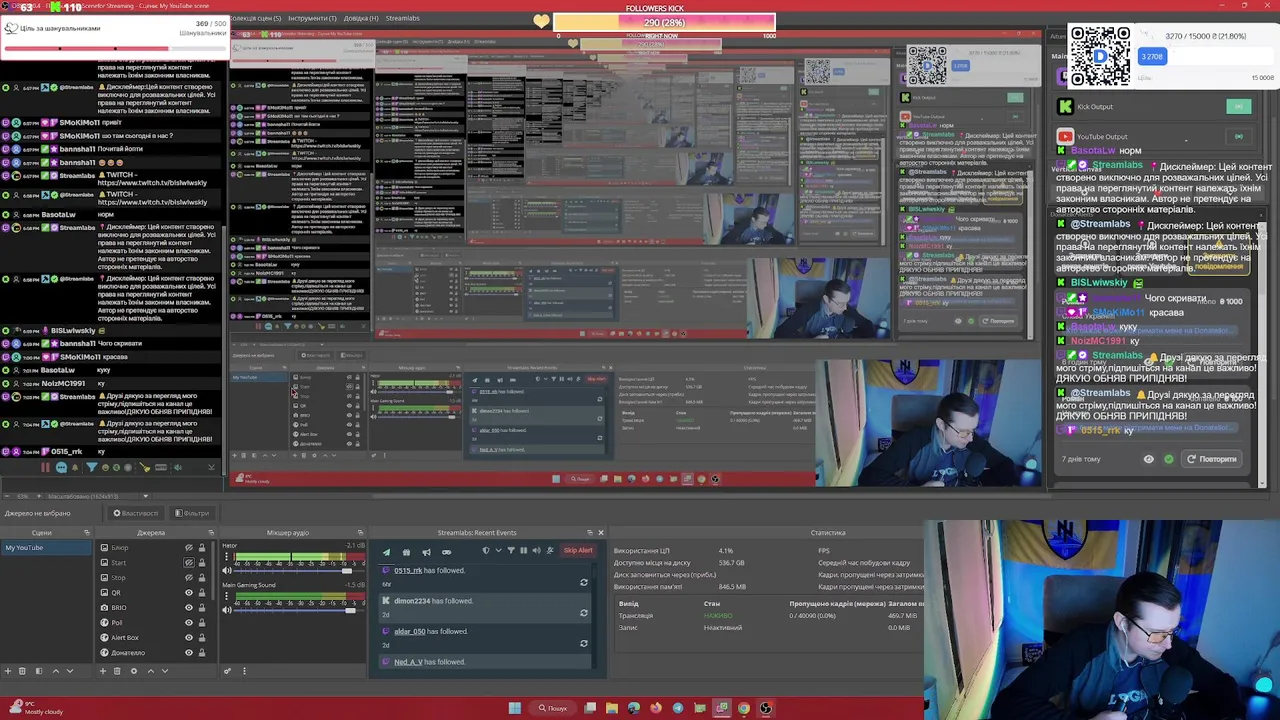Click the lock icon on Alert Box source
Image resolution: width=1280 pixels, height=720 pixels.
click(x=202, y=638)
